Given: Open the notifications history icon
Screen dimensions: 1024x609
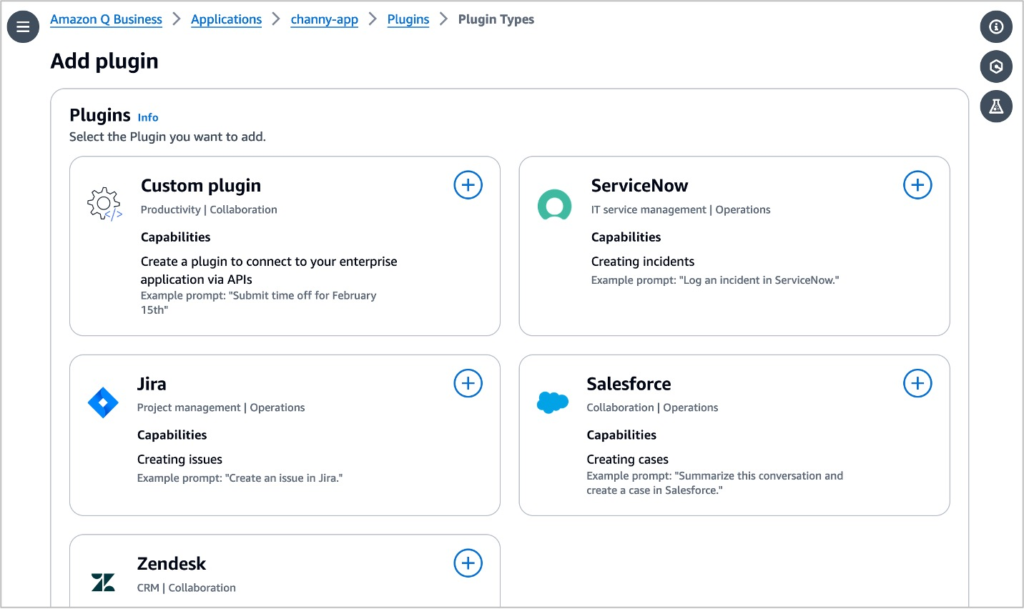Looking at the screenshot, I should pos(996,66).
